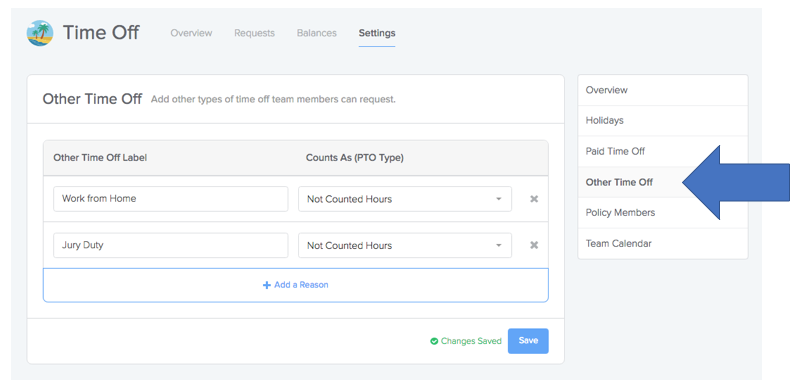Open Team Calendar section
The image size is (801, 392).
coord(663,243)
